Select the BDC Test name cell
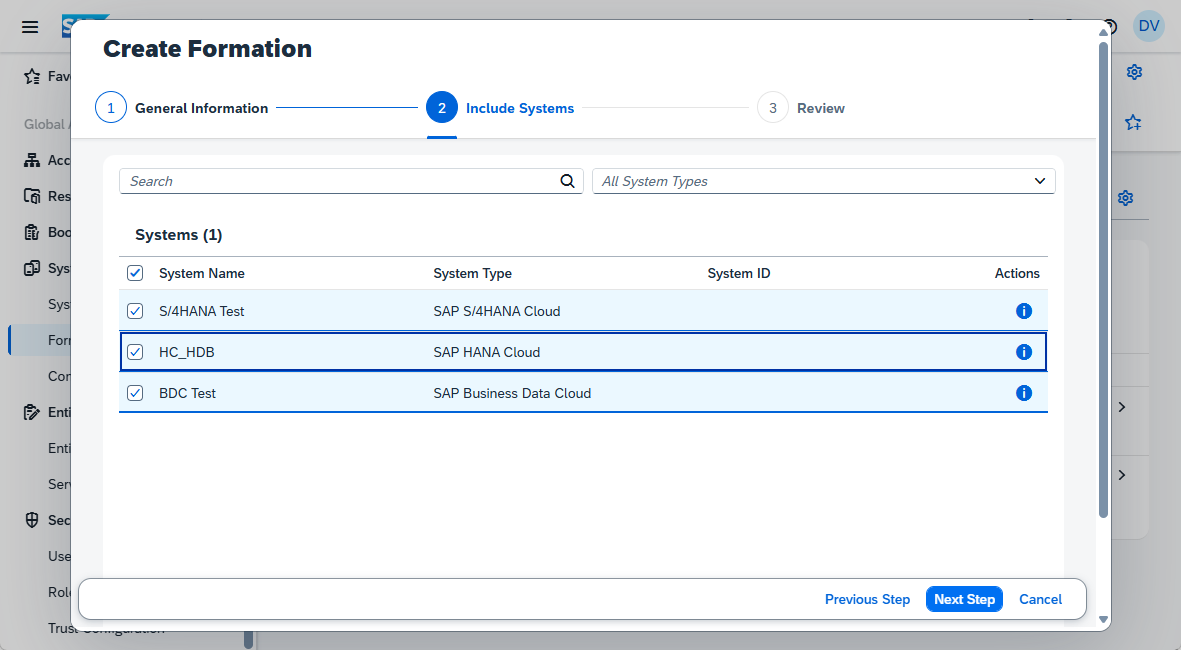 point(188,393)
